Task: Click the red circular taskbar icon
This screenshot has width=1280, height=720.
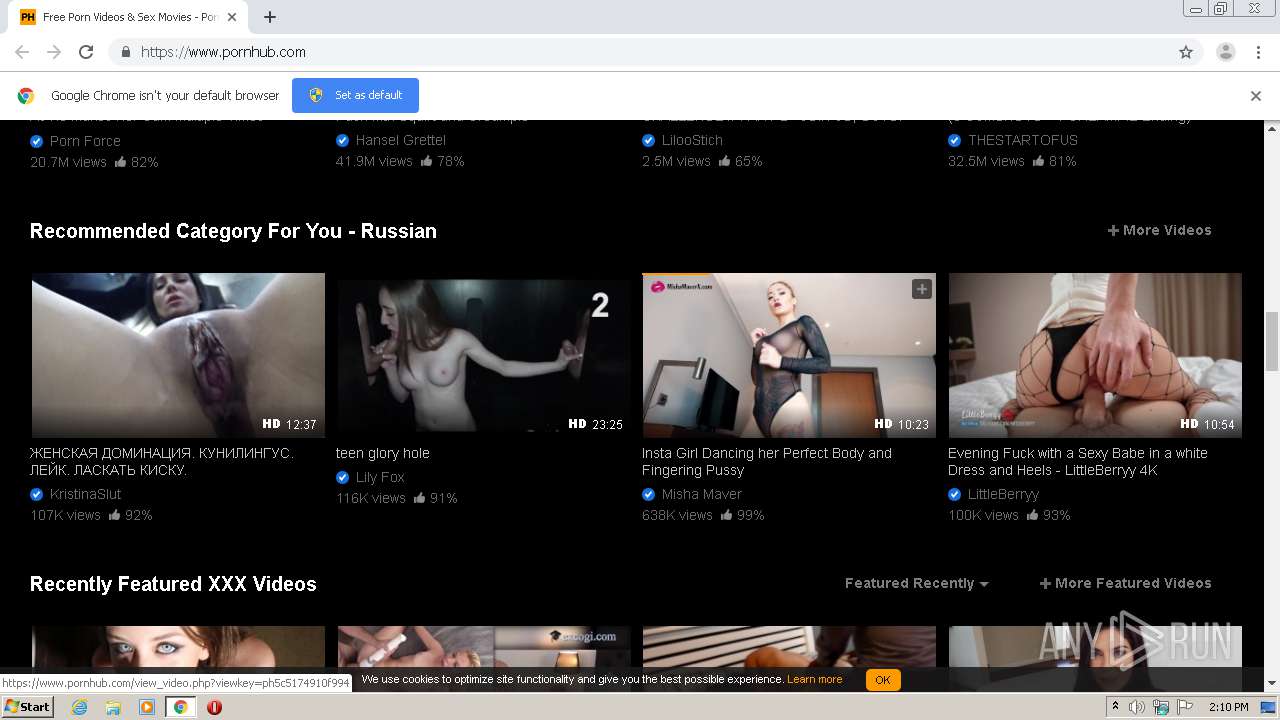Action: tap(214, 707)
